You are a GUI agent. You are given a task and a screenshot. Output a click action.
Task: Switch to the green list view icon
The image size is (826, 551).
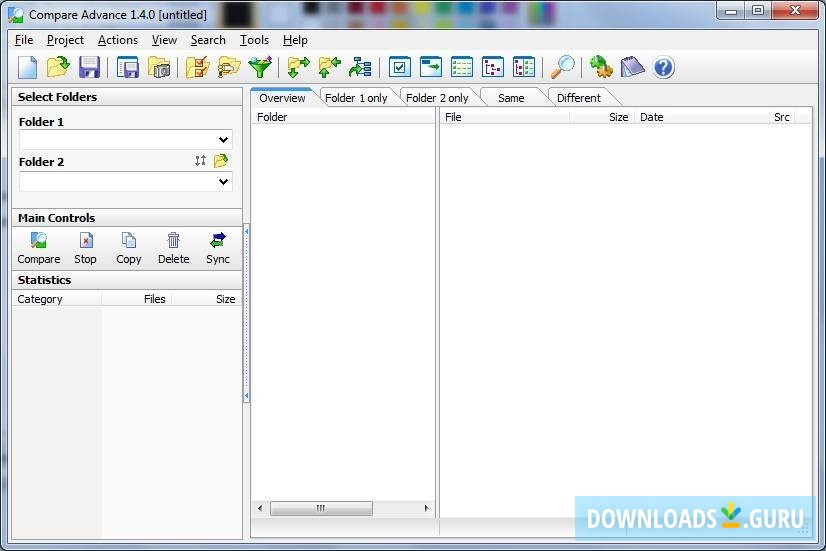[462, 67]
